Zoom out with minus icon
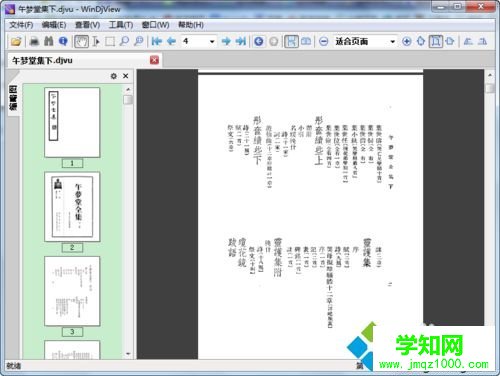Image resolution: width=500 pixels, height=376 pixels. 323,41
